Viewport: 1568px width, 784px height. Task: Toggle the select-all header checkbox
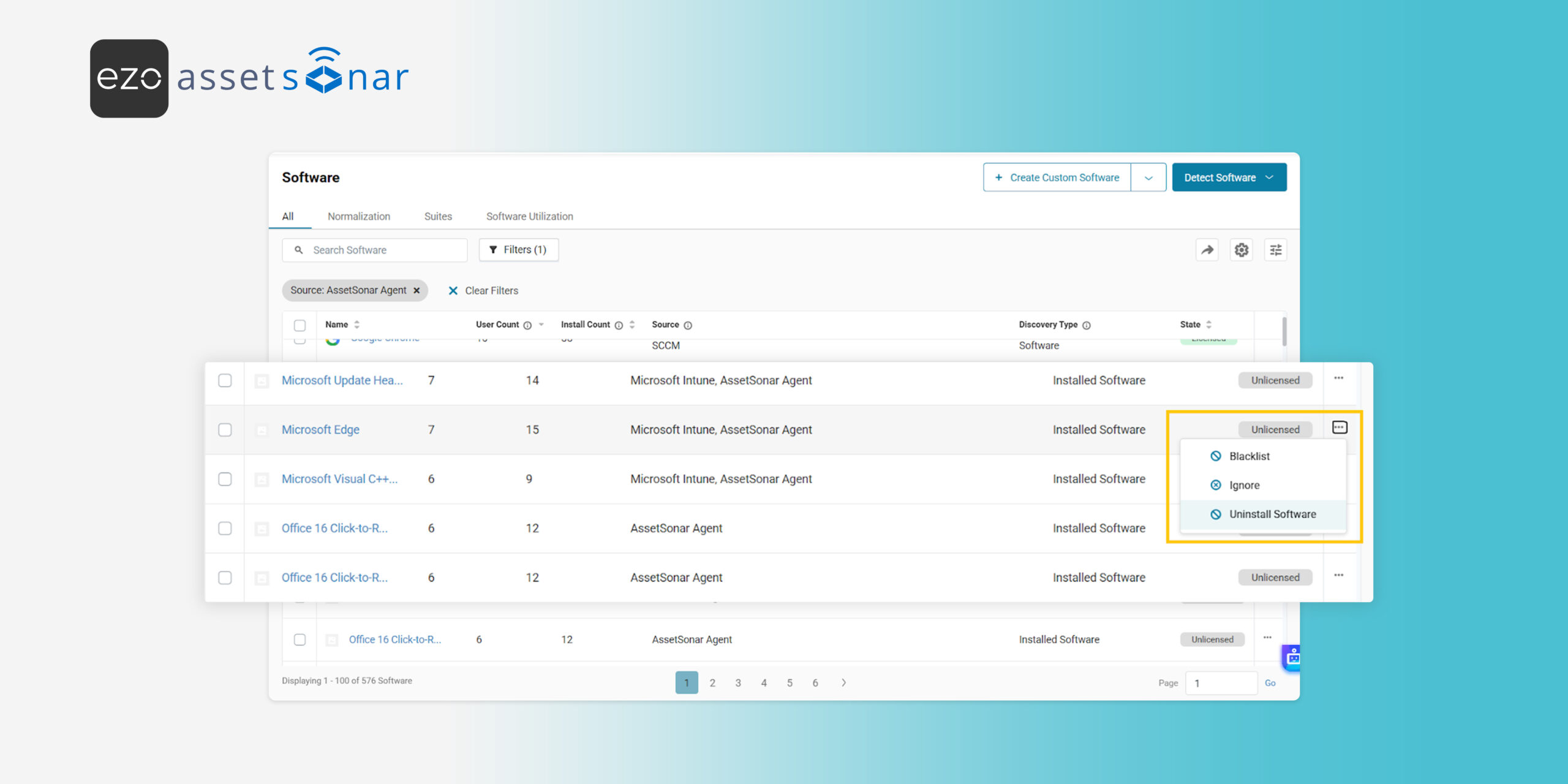(x=300, y=325)
